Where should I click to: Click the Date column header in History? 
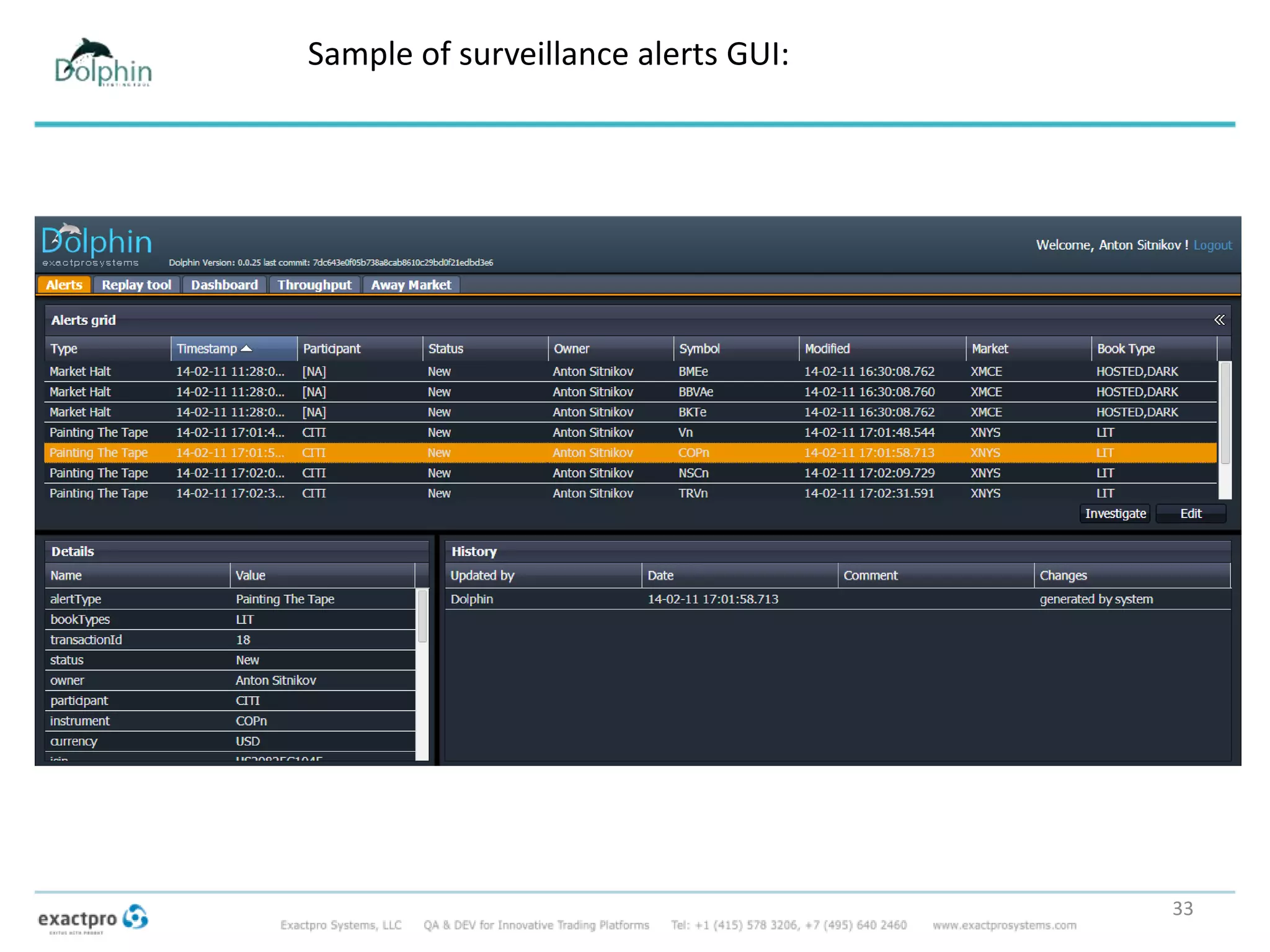point(740,575)
